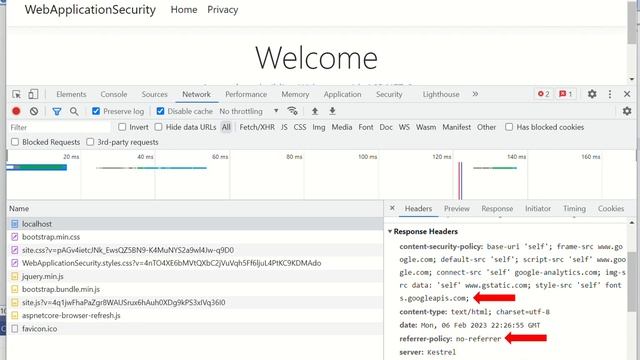The height and width of the screenshot is (360, 640).
Task: Export HAR file with download arrow
Action: 332,111
